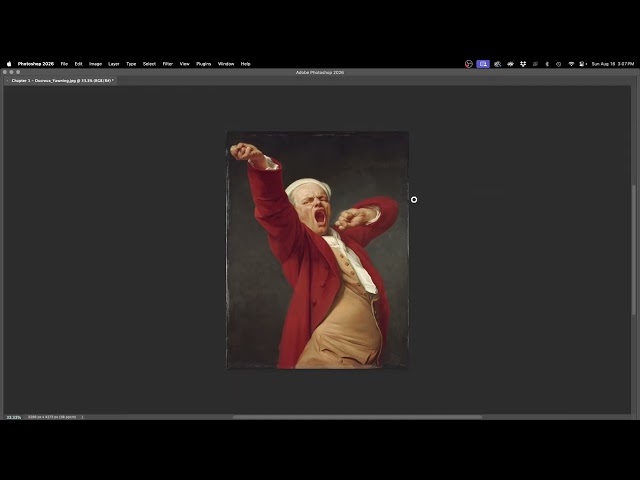Click the user account icon in menu bar

click(x=582, y=64)
